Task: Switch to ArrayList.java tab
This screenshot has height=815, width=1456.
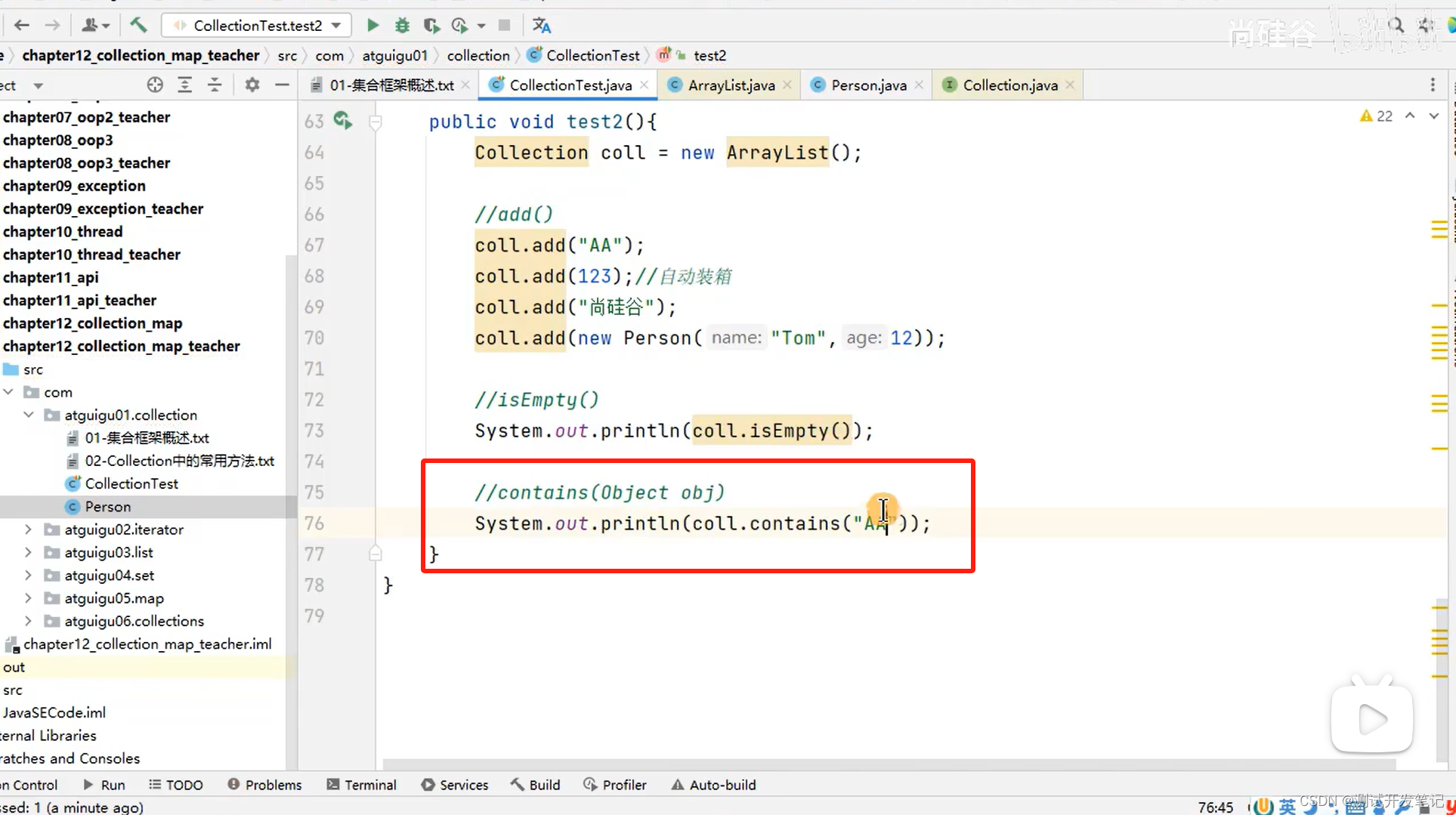Action: [x=731, y=85]
